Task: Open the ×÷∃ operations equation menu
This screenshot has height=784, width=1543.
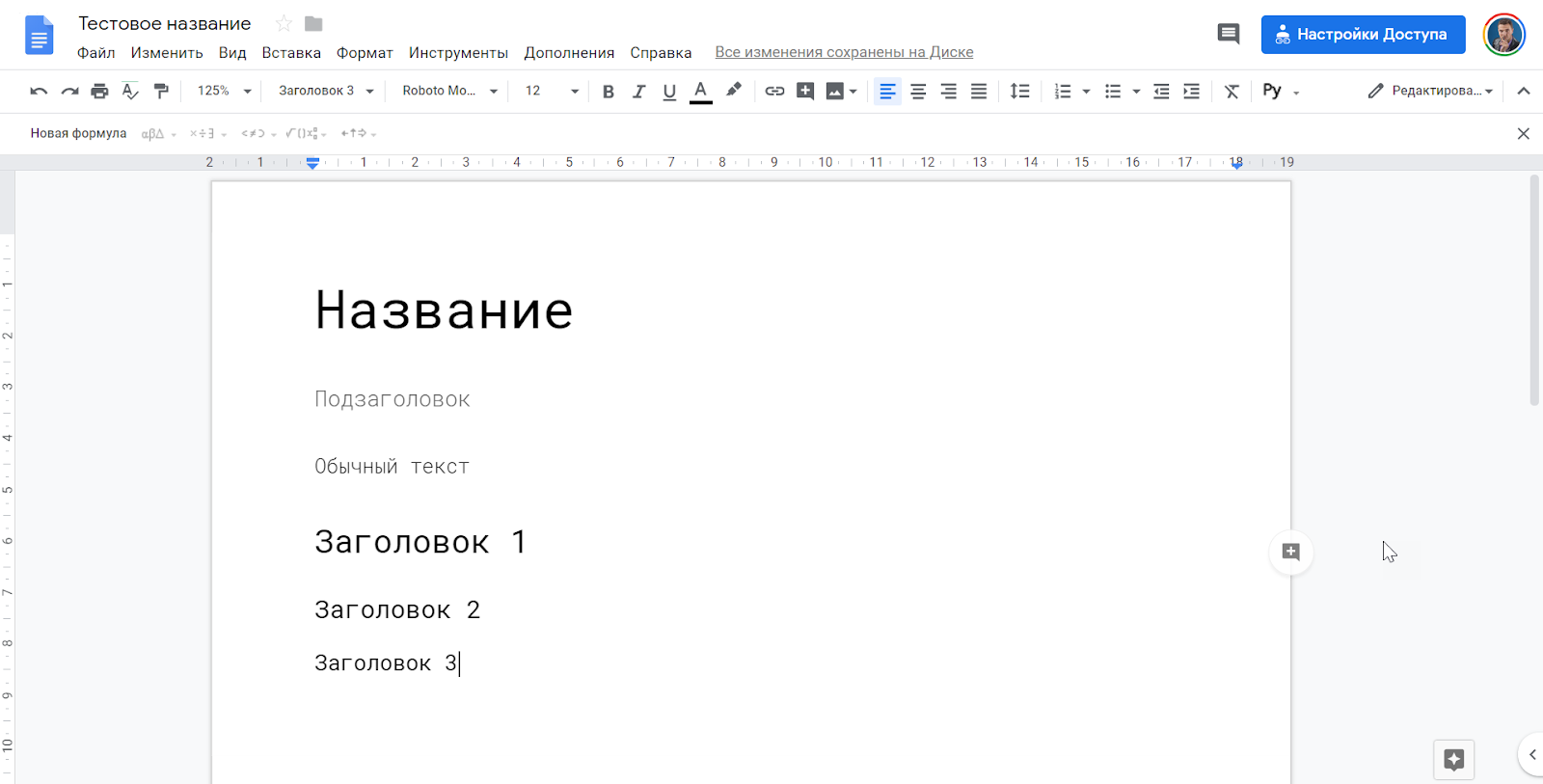Action: click(x=207, y=134)
